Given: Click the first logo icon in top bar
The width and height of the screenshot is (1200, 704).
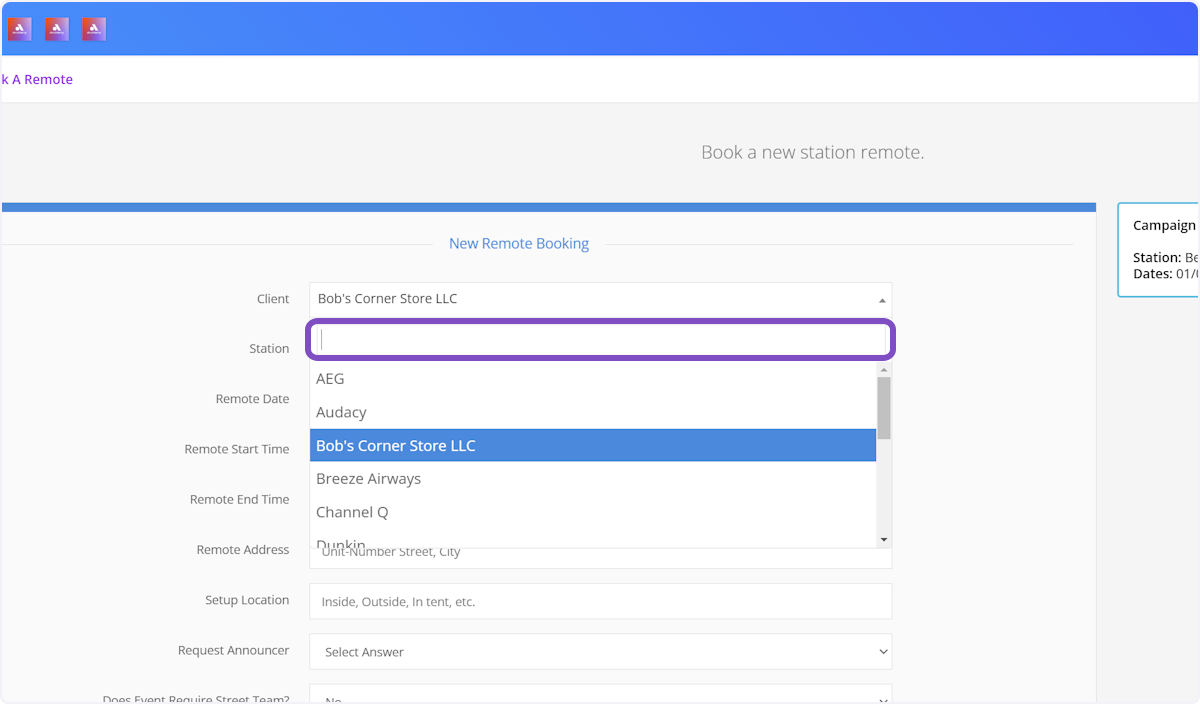Looking at the screenshot, I should click(20, 29).
